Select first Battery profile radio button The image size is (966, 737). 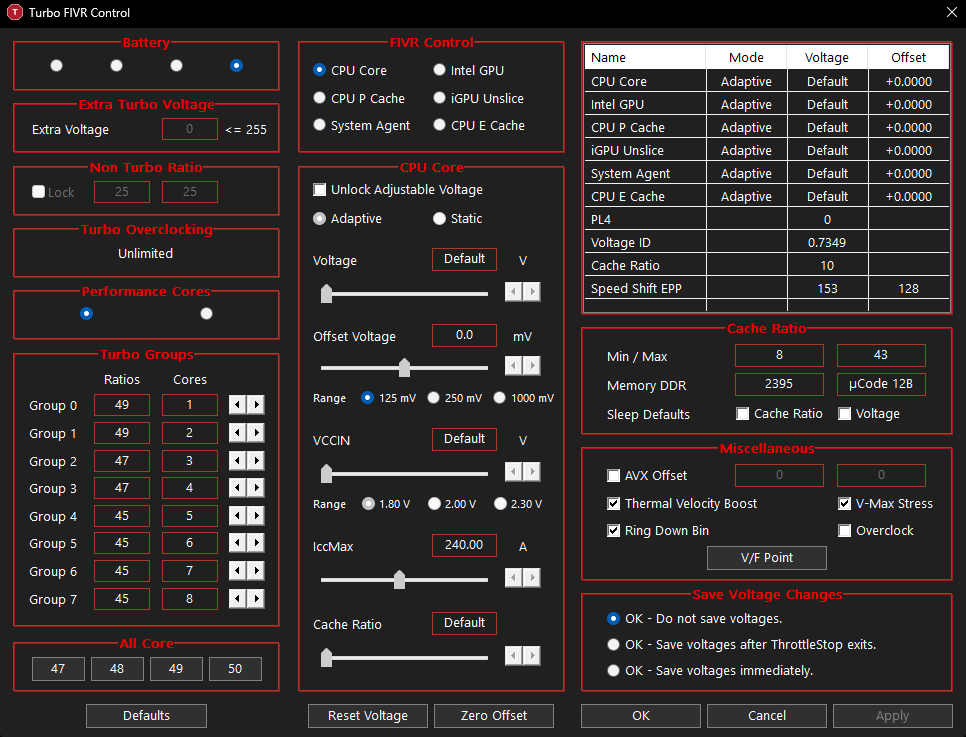[57, 65]
